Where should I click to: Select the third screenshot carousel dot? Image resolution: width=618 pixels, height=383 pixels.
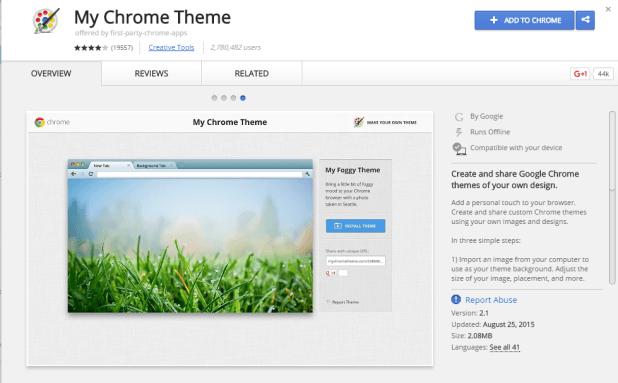click(x=233, y=98)
